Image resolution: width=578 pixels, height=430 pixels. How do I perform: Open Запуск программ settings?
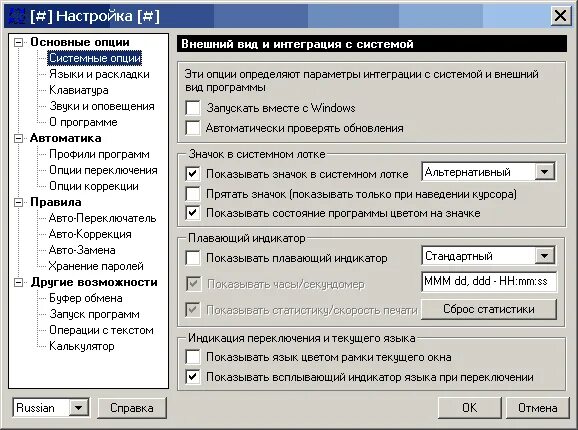click(x=94, y=314)
